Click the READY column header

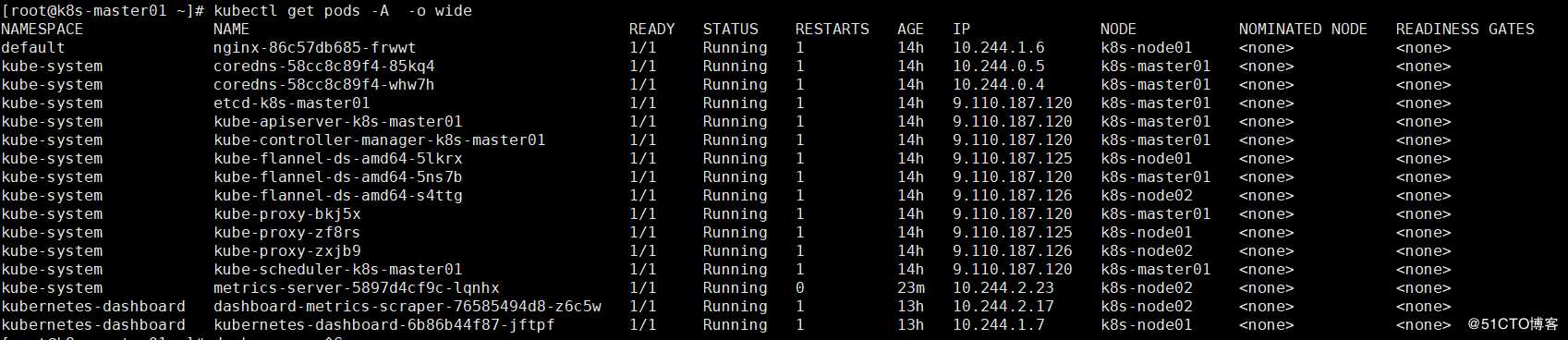pyautogui.click(x=652, y=30)
